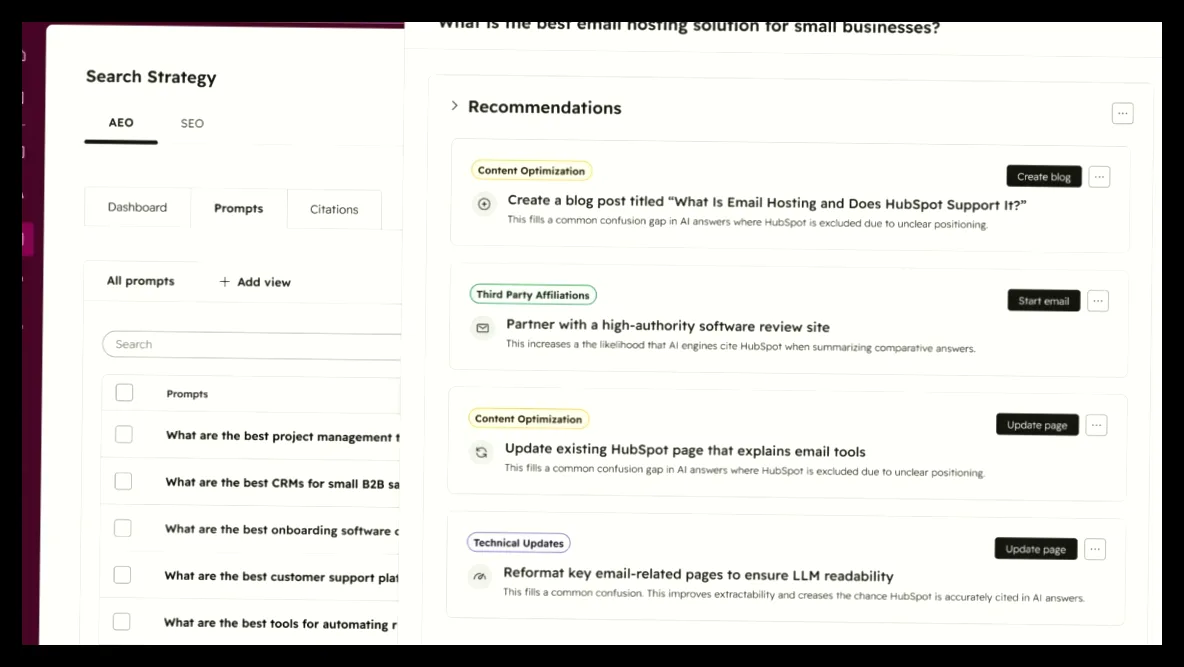Click title "Update existing HubSpot page that explains email tools"
Viewport: 1184px width, 667px height.
pos(685,450)
